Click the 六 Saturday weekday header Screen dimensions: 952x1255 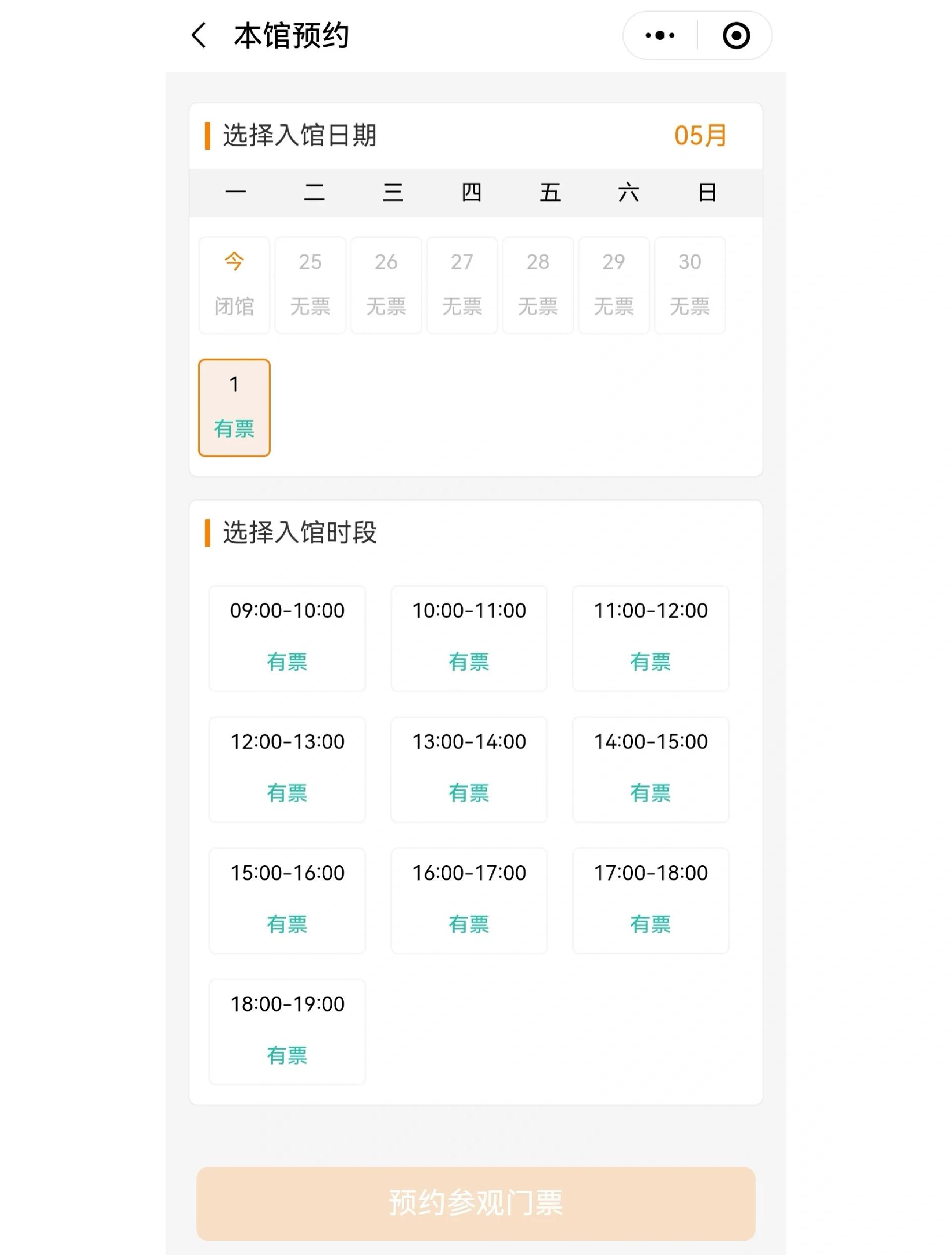628,192
